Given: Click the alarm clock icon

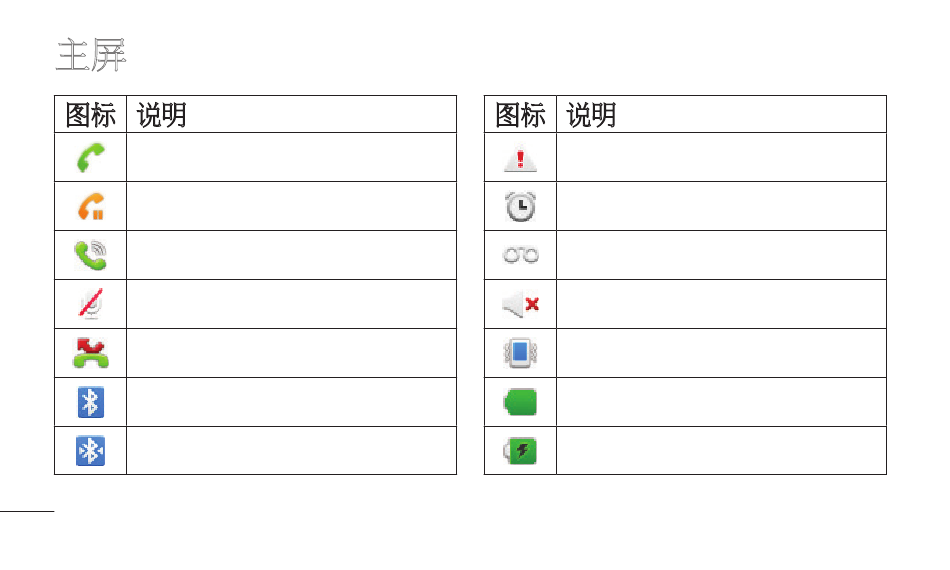Looking at the screenshot, I should (520, 207).
